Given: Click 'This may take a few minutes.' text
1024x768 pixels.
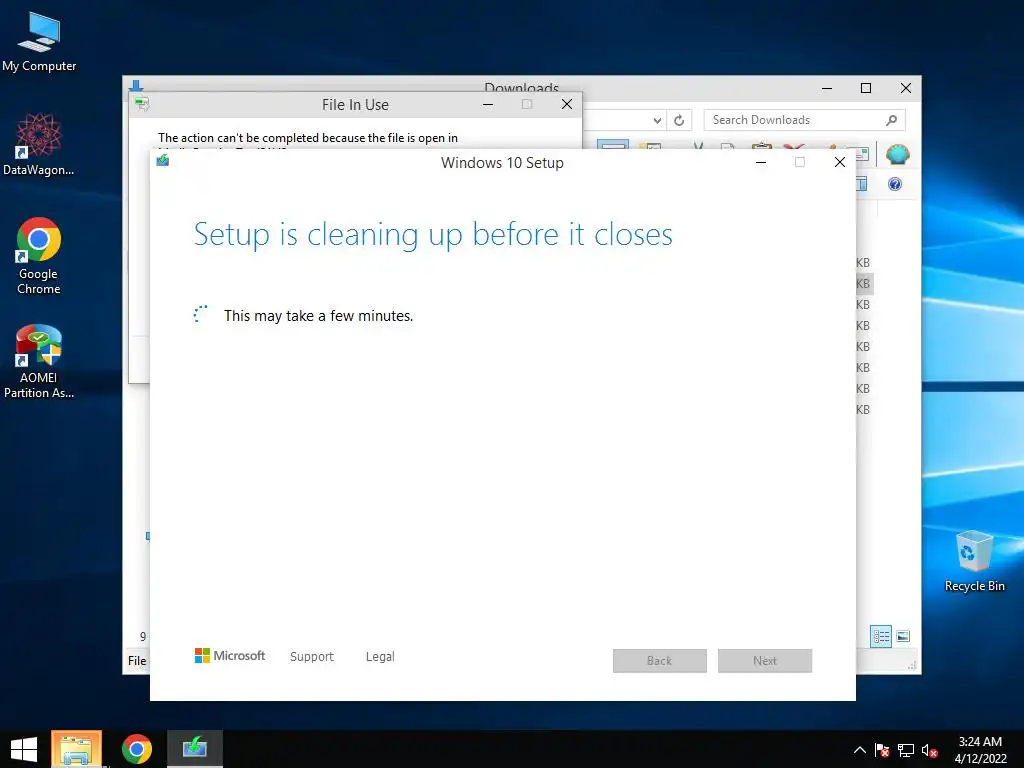Looking at the screenshot, I should [x=319, y=316].
